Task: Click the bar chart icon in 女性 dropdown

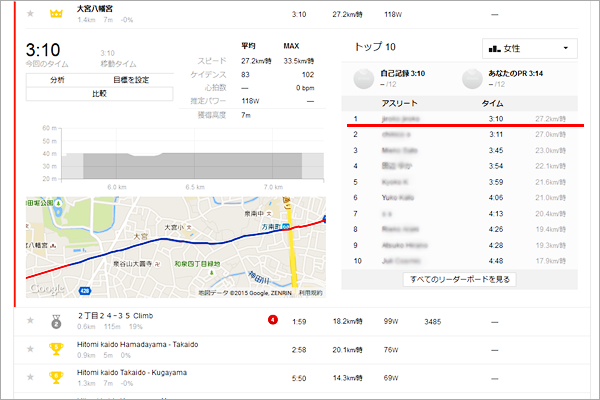Action: coord(495,49)
